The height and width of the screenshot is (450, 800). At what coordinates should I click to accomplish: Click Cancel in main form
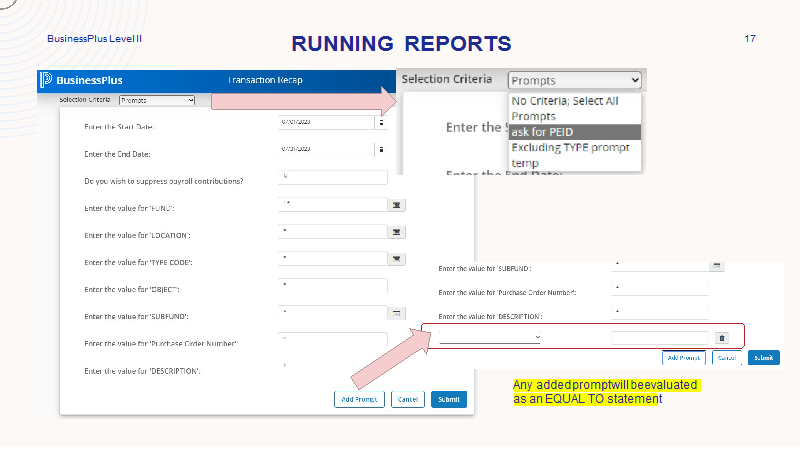(x=408, y=399)
